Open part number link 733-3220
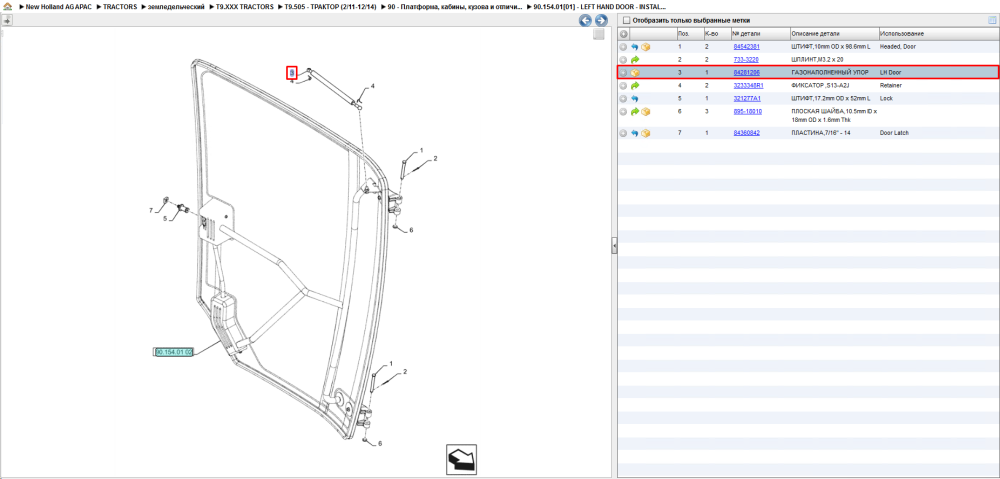 (746, 59)
